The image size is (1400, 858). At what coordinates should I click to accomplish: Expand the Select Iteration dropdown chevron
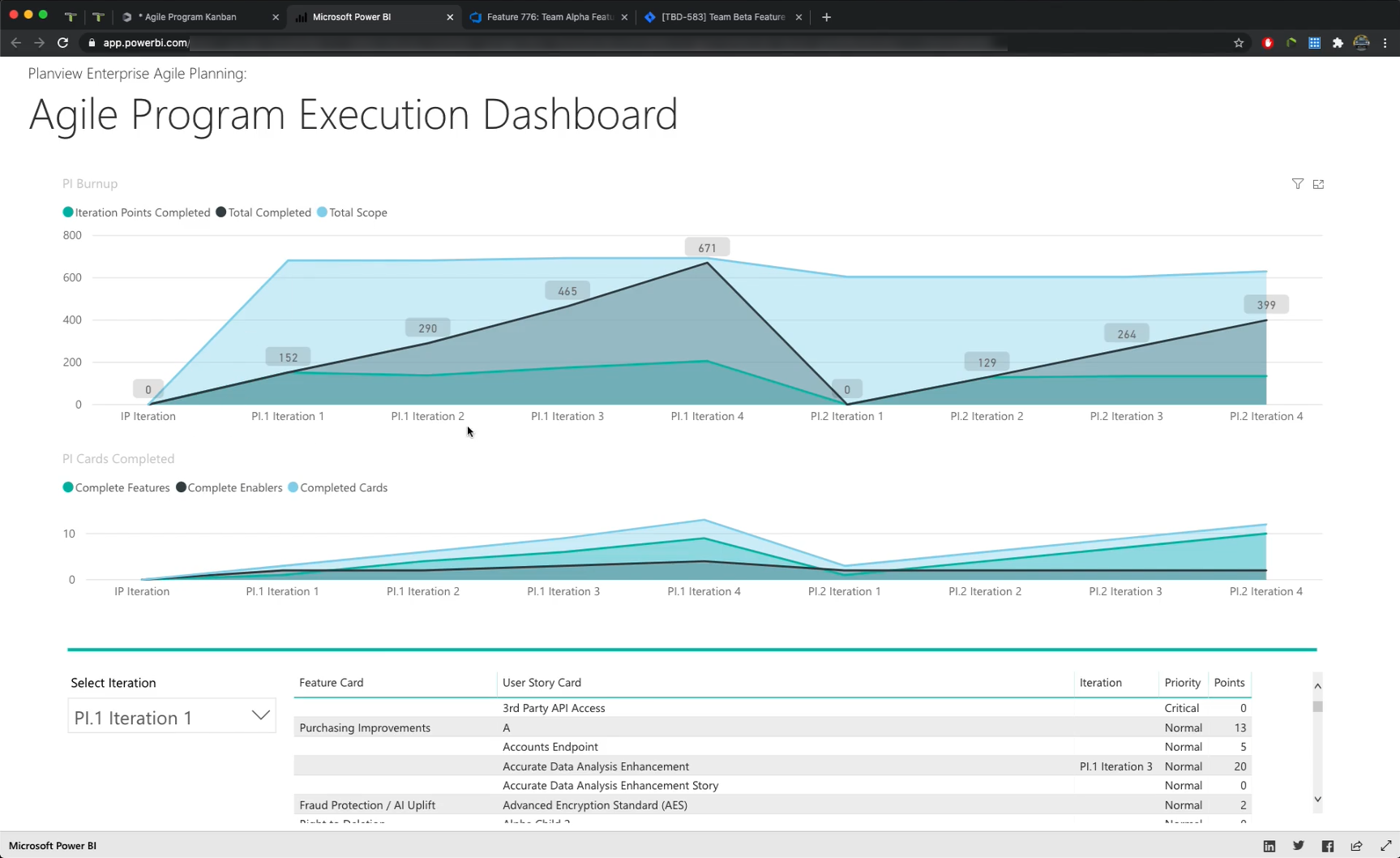click(260, 716)
